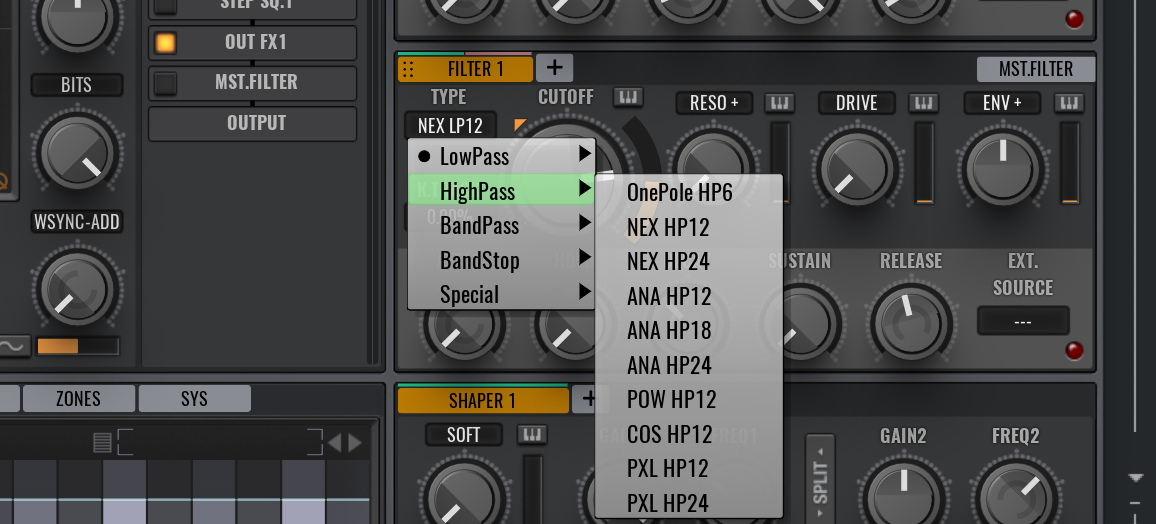Choose ANA HP18 filter type
The width and height of the screenshot is (1156, 524).
tap(689, 330)
